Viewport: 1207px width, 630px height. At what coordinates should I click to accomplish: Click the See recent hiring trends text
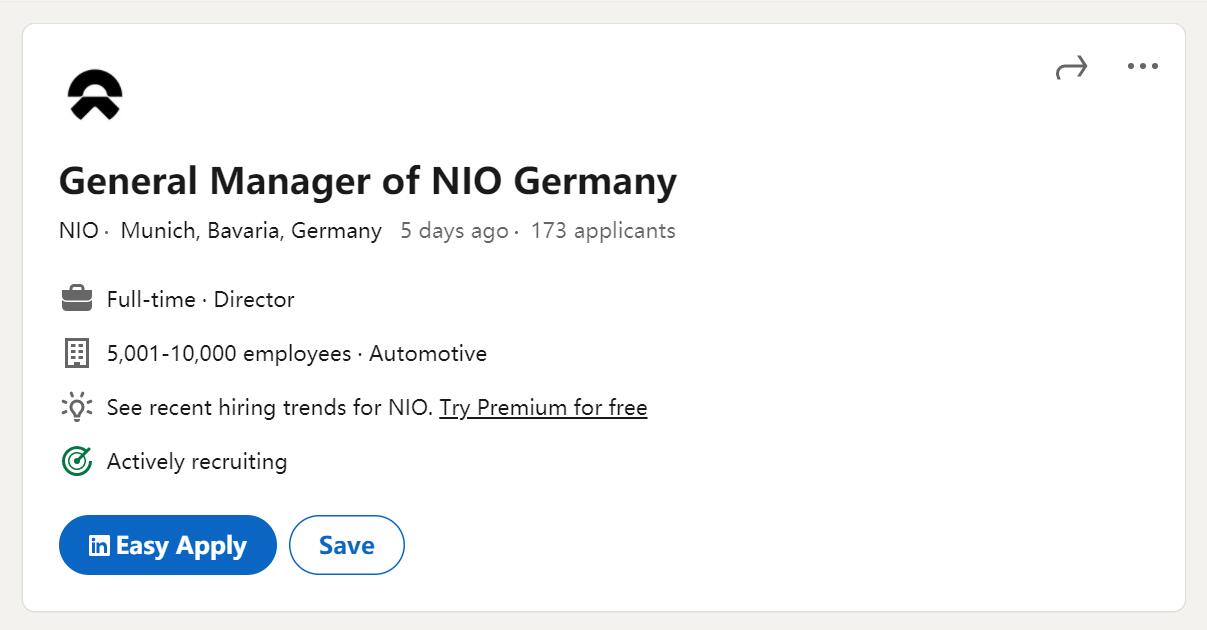click(x=270, y=407)
